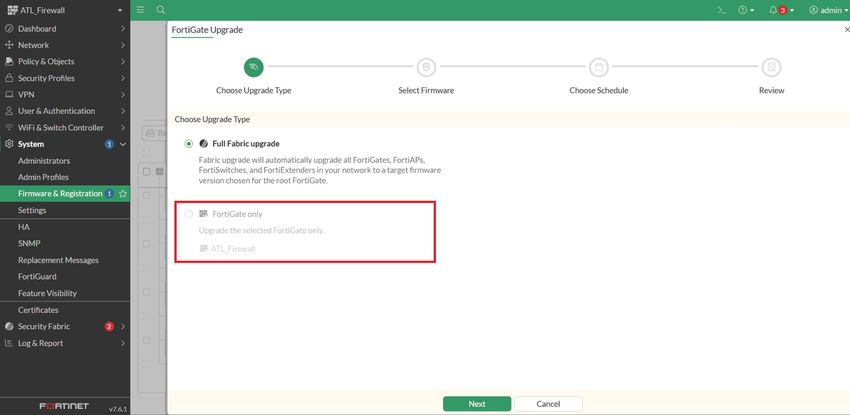850x415 pixels.
Task: Toggle the header checkbox in background table
Action: click(x=146, y=171)
